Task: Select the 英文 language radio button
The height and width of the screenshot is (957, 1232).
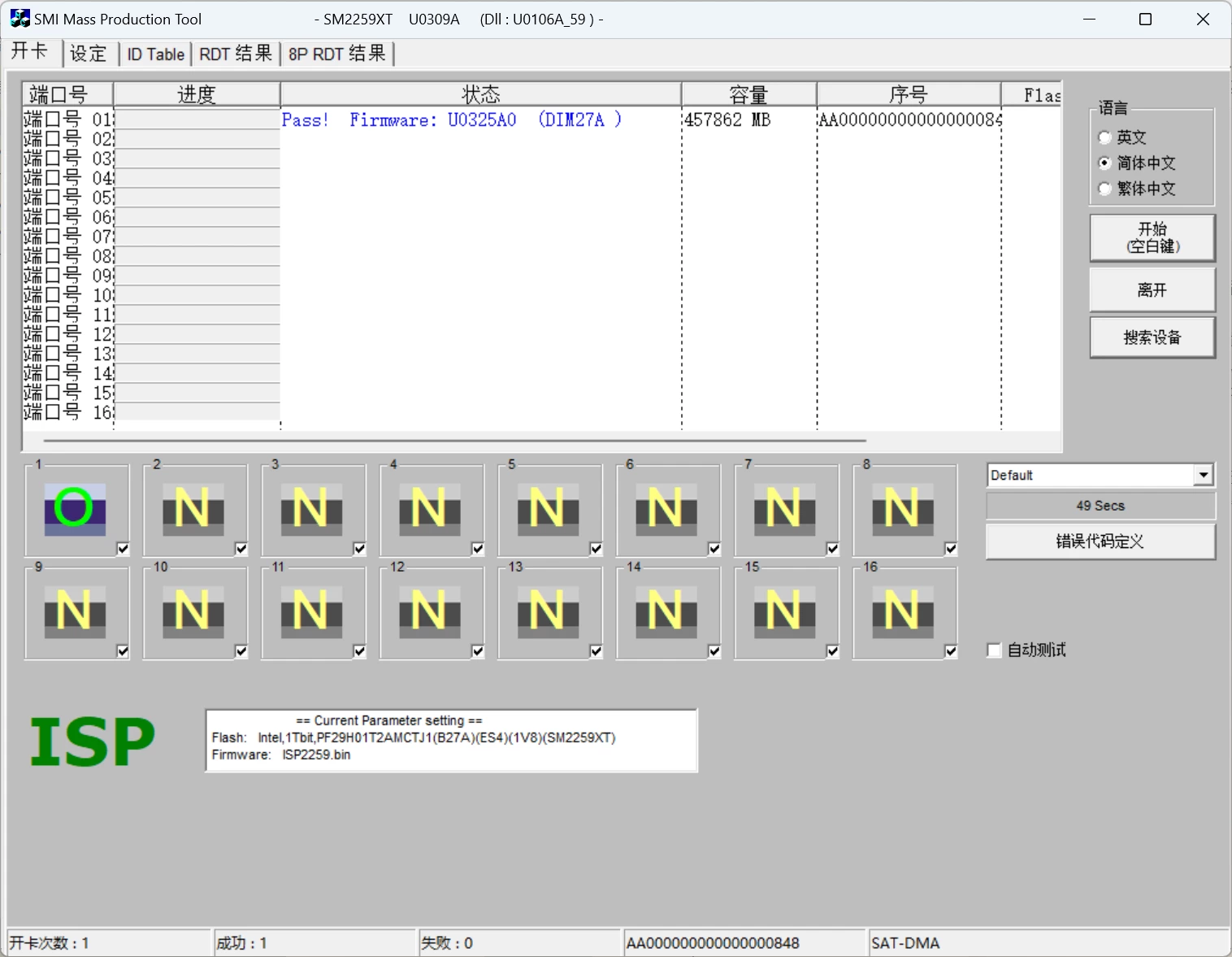Action: pyautogui.click(x=1104, y=137)
